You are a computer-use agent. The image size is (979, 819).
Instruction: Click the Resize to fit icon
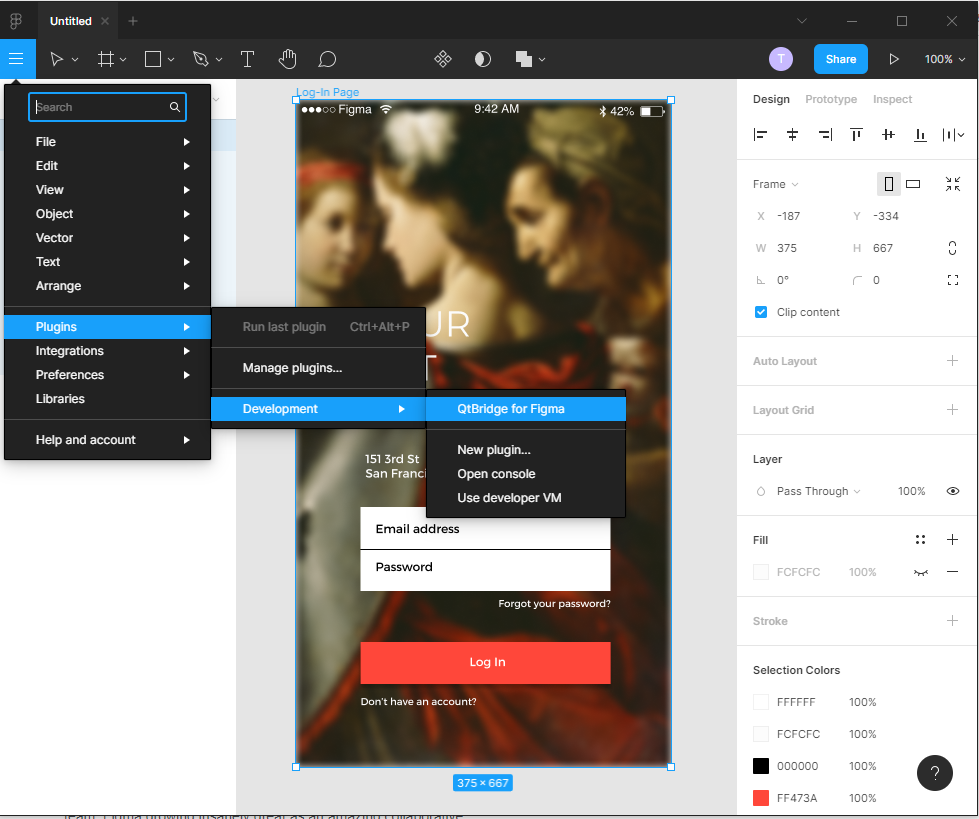952,184
